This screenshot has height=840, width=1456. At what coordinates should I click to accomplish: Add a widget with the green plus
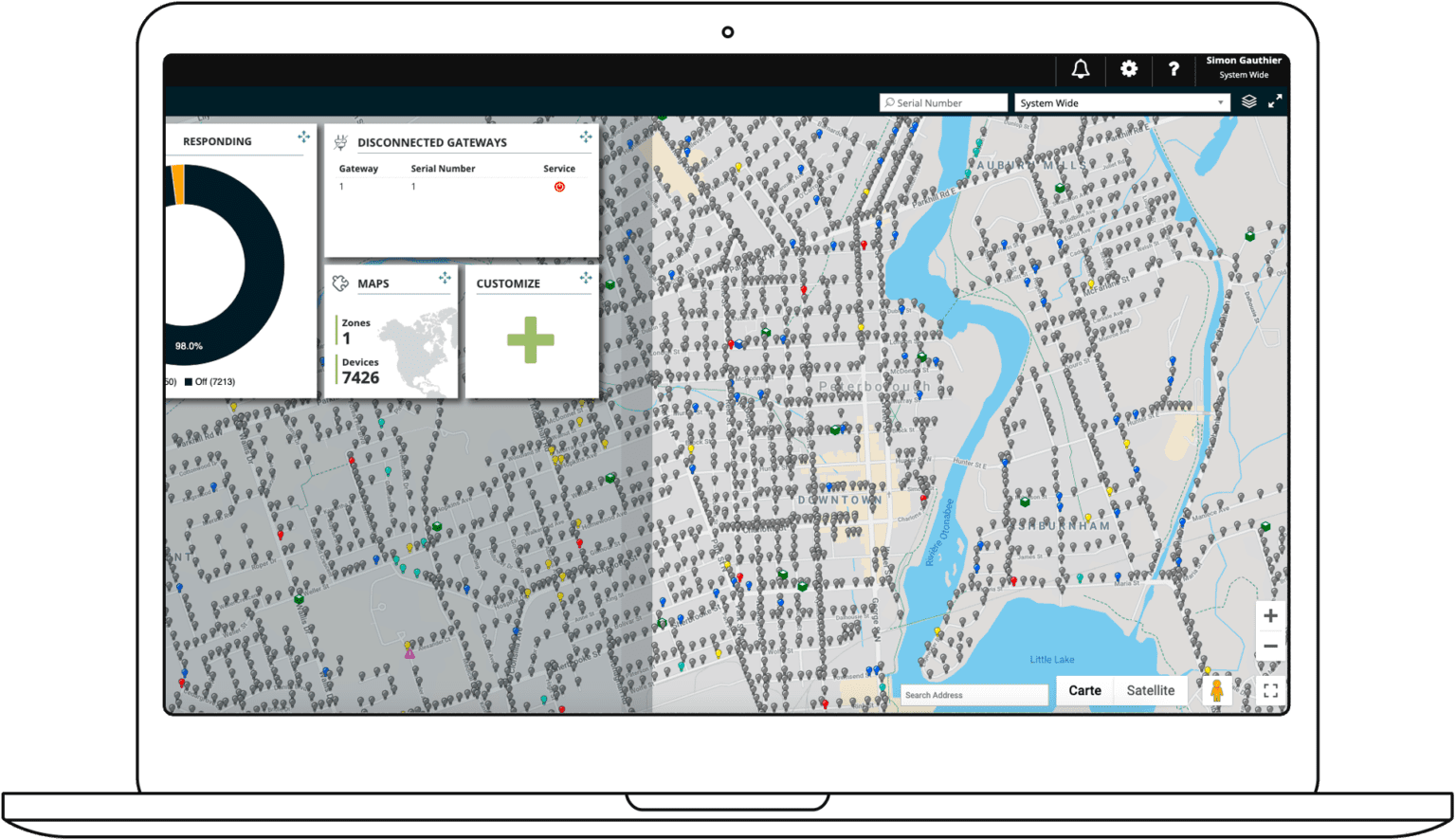click(531, 340)
